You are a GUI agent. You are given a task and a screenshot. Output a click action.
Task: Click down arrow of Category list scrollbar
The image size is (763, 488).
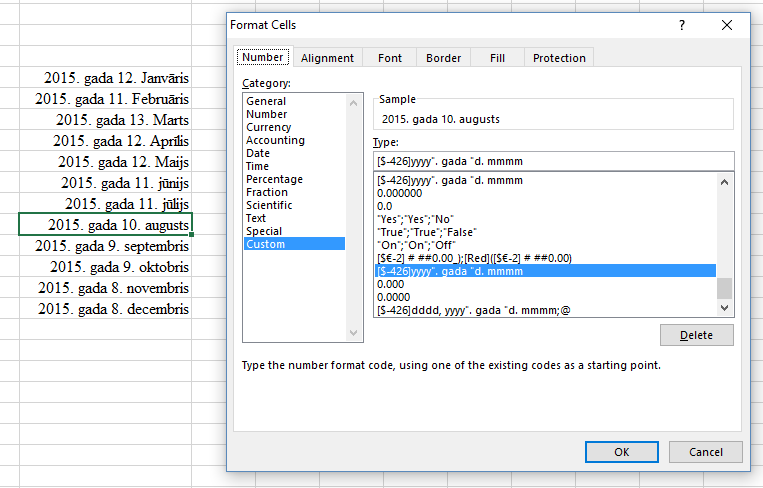354,333
